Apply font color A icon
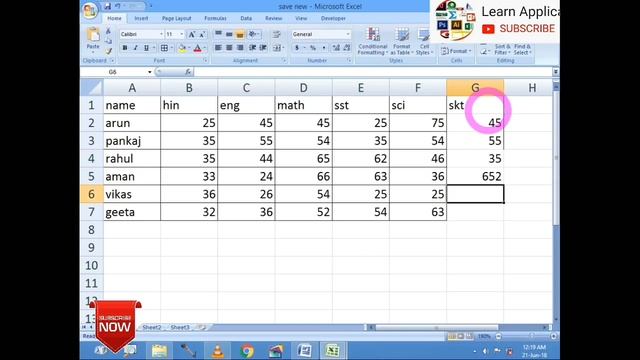The width and height of the screenshot is (640, 360). [198, 48]
